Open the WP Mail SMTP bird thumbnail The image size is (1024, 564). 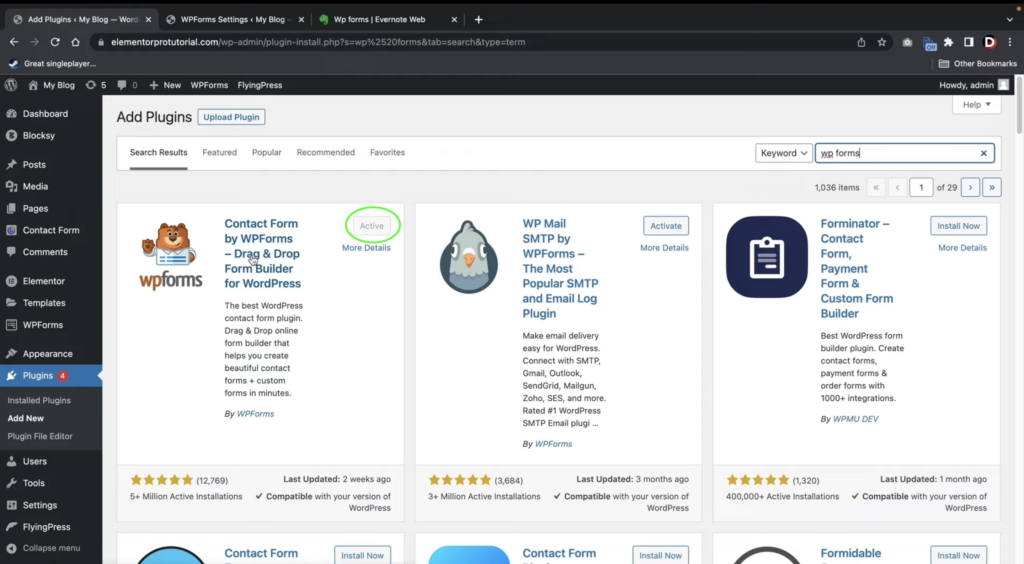[469, 257]
